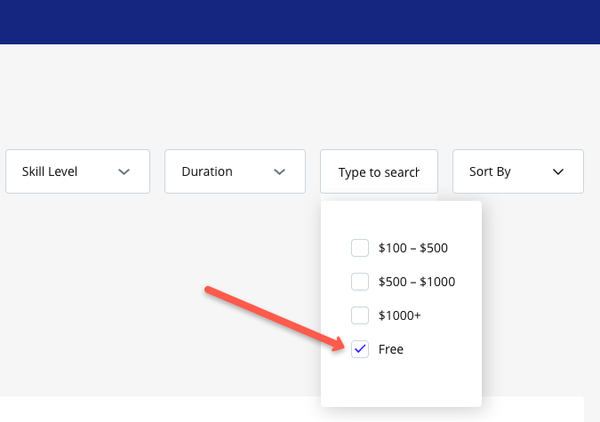Enable the $500 – $1000 checkbox

pos(360,282)
